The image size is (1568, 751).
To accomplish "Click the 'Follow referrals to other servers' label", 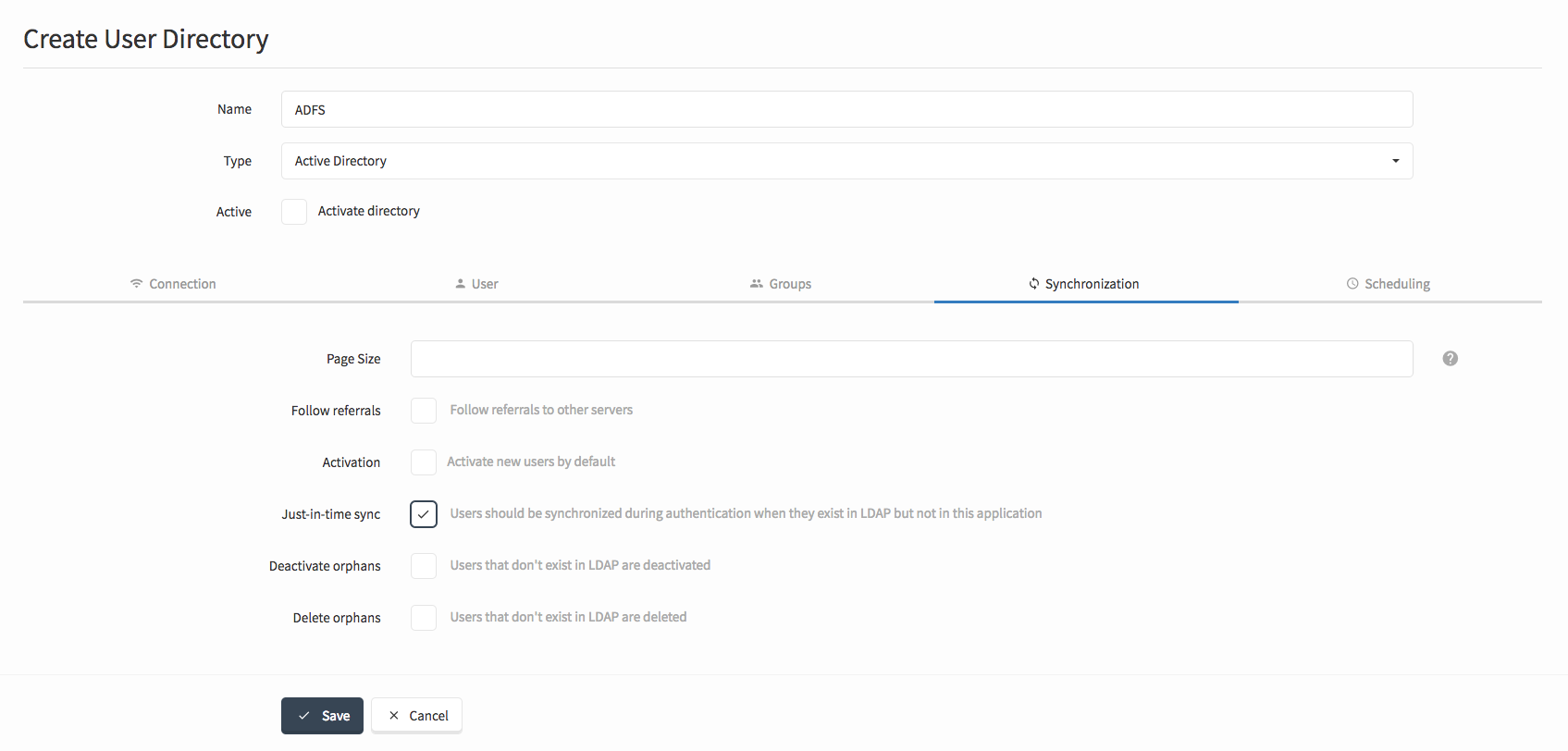I will [541, 410].
